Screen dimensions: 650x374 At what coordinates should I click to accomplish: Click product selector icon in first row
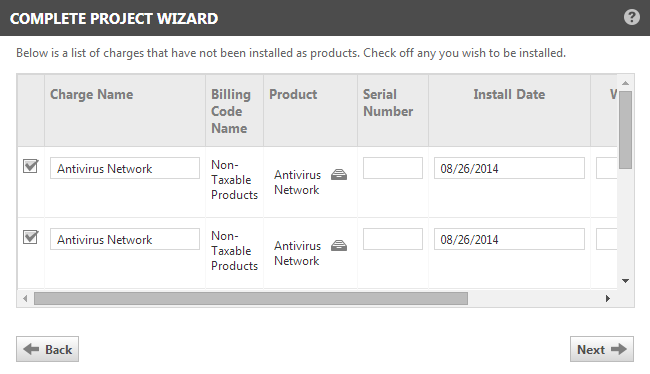pyautogui.click(x=339, y=175)
